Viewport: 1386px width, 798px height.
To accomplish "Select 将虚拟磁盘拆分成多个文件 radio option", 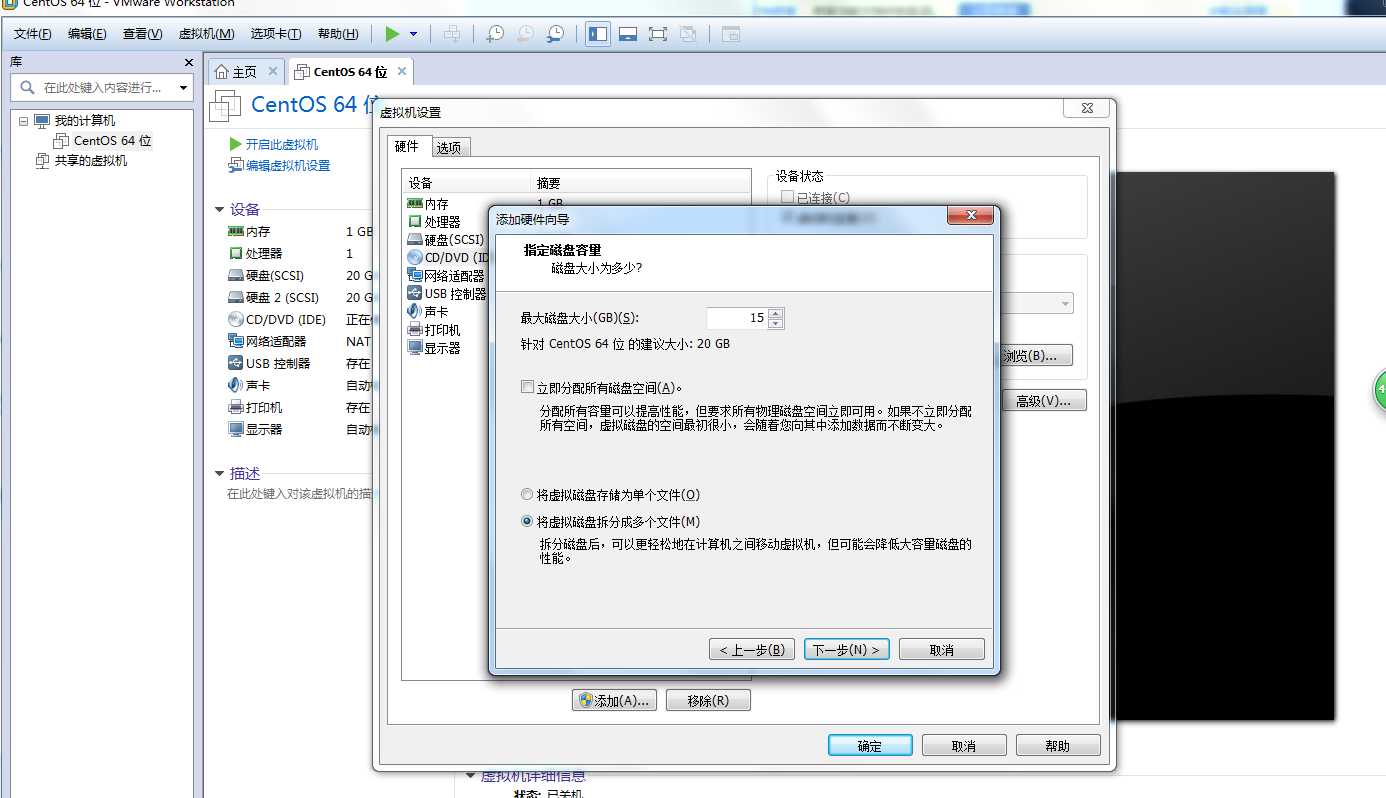I will pyautogui.click(x=527, y=521).
